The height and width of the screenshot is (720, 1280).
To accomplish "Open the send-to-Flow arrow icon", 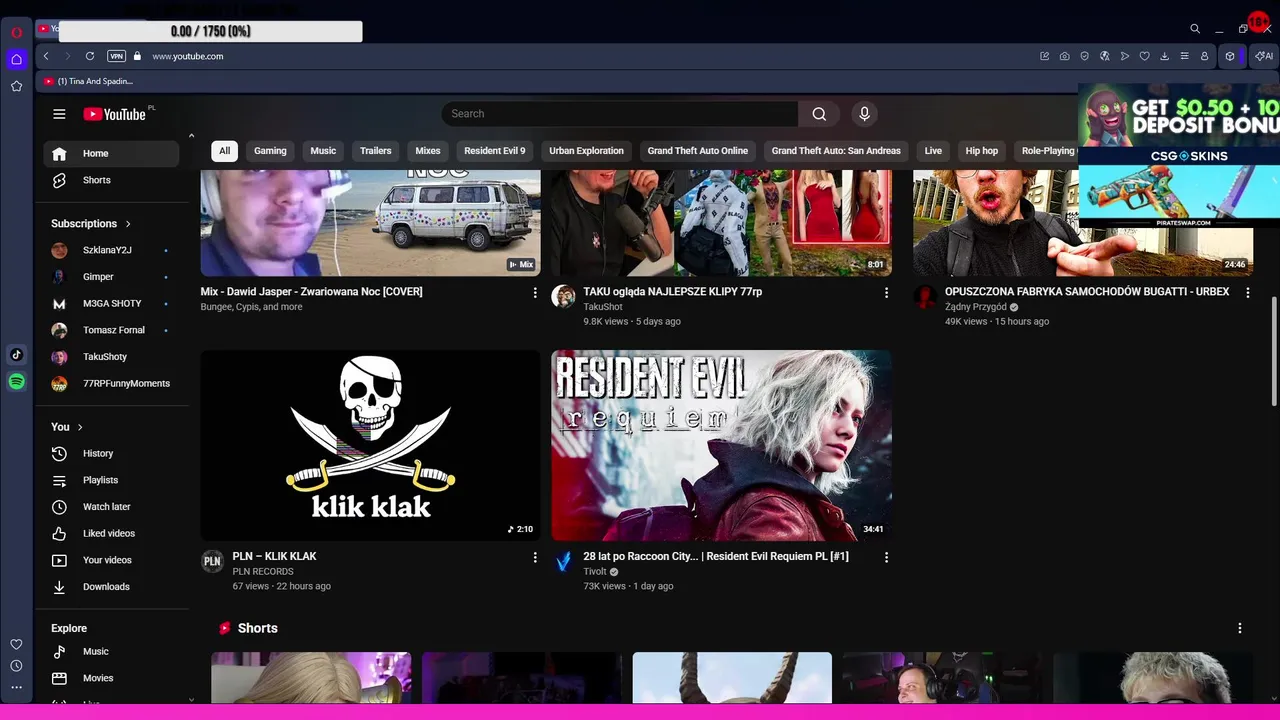I will tap(1124, 56).
